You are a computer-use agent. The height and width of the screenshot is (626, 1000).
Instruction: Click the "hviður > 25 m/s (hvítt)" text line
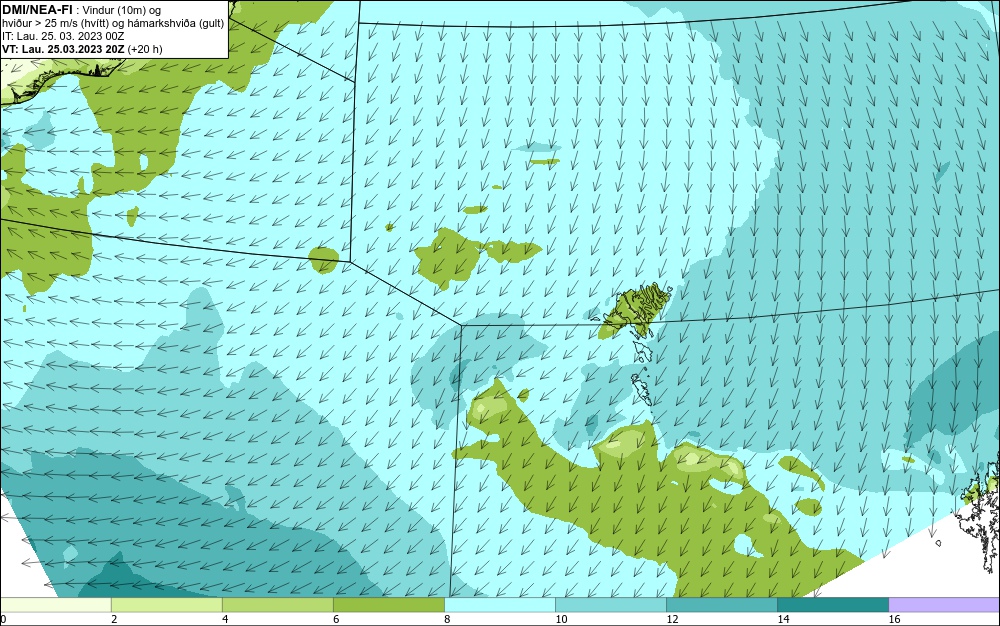[x=113, y=23]
